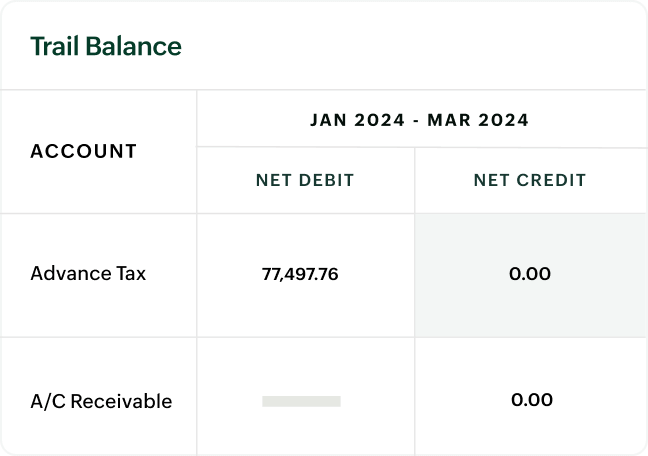Viewport: 648px width, 456px height.
Task: Click the A/C Receivable net credit 0.00 value
Action: [x=531, y=401]
